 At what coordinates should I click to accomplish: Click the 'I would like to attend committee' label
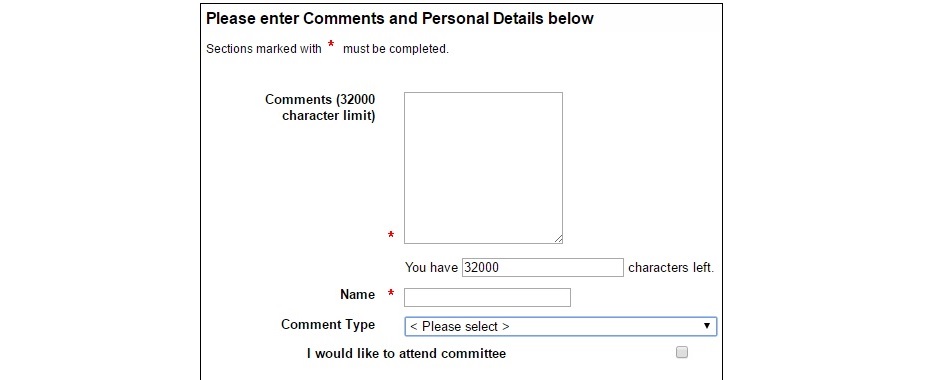[406, 354]
